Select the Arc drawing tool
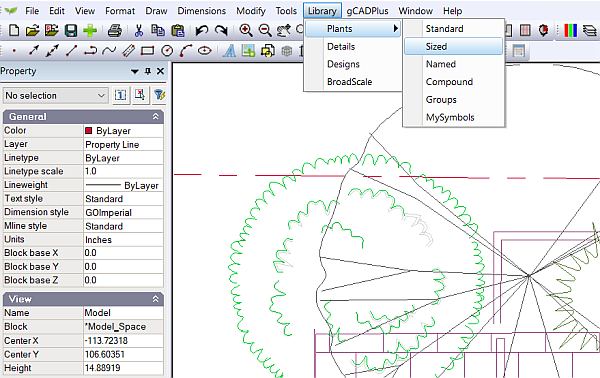Image resolution: width=600 pixels, height=378 pixels. (x=186, y=51)
